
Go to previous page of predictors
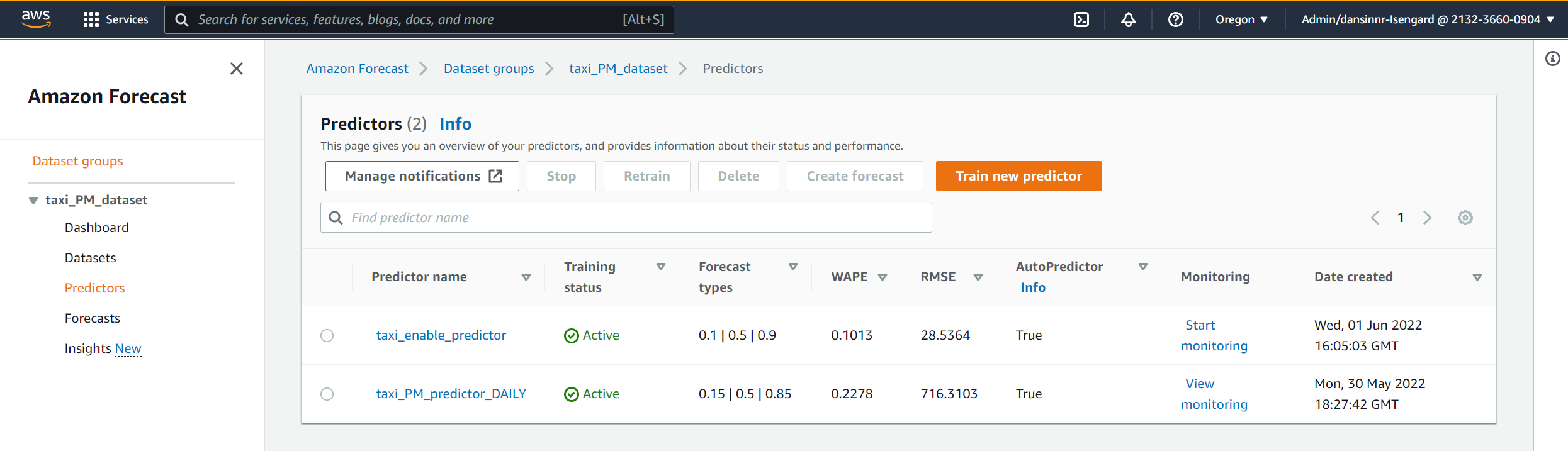[1375, 218]
